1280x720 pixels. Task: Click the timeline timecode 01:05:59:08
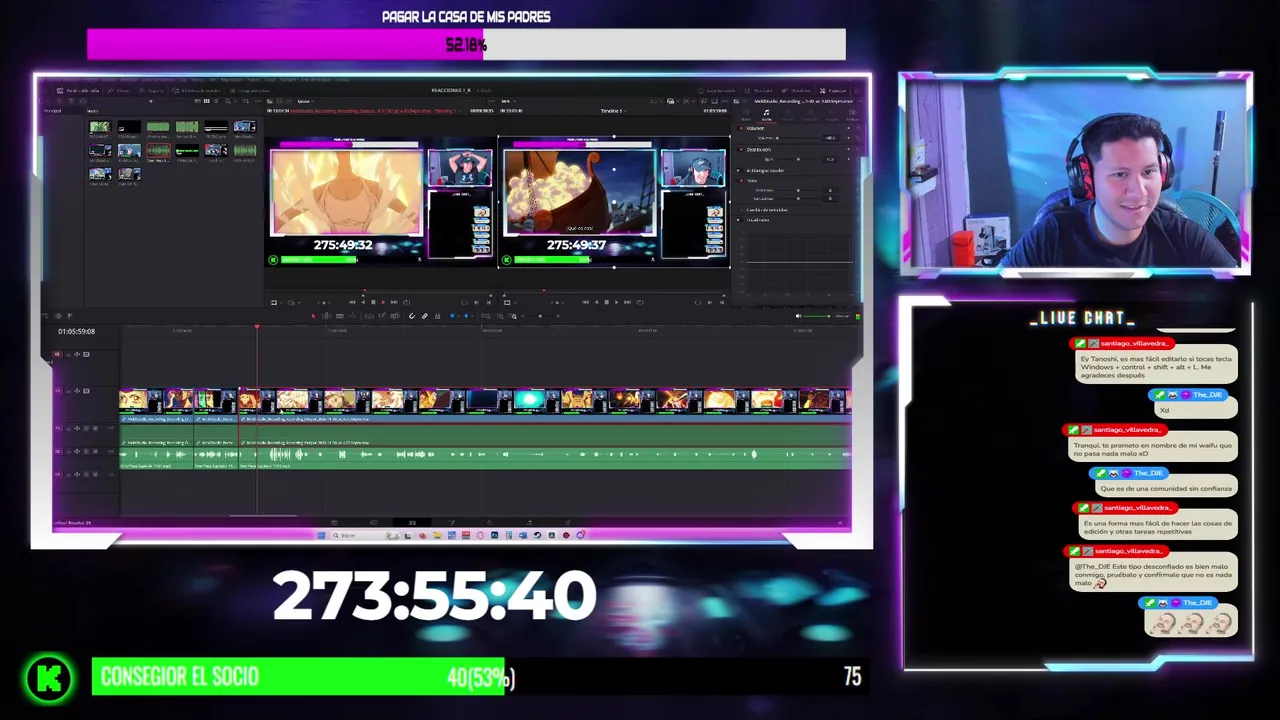click(76, 331)
